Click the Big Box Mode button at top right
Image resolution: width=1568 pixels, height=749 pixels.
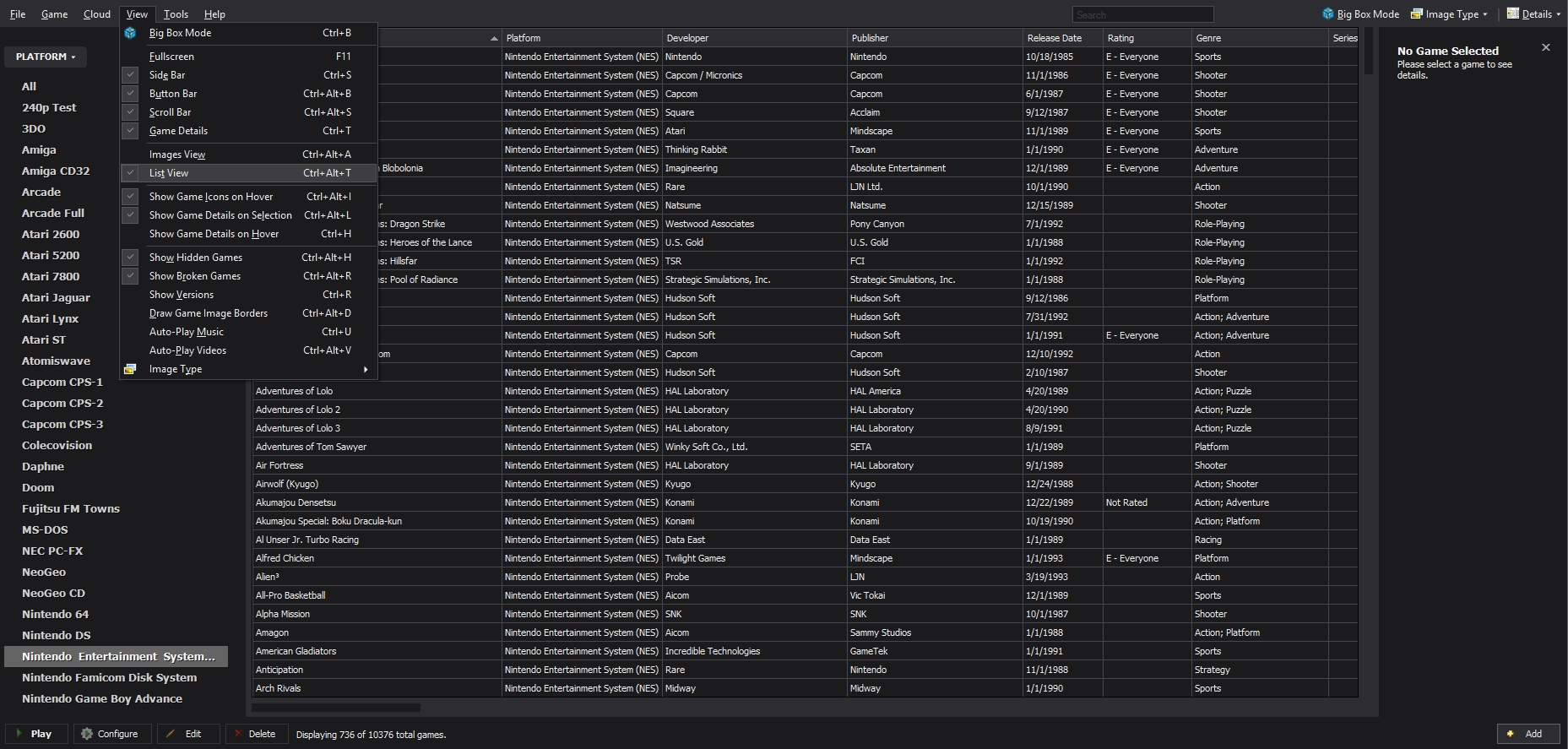tap(1360, 14)
